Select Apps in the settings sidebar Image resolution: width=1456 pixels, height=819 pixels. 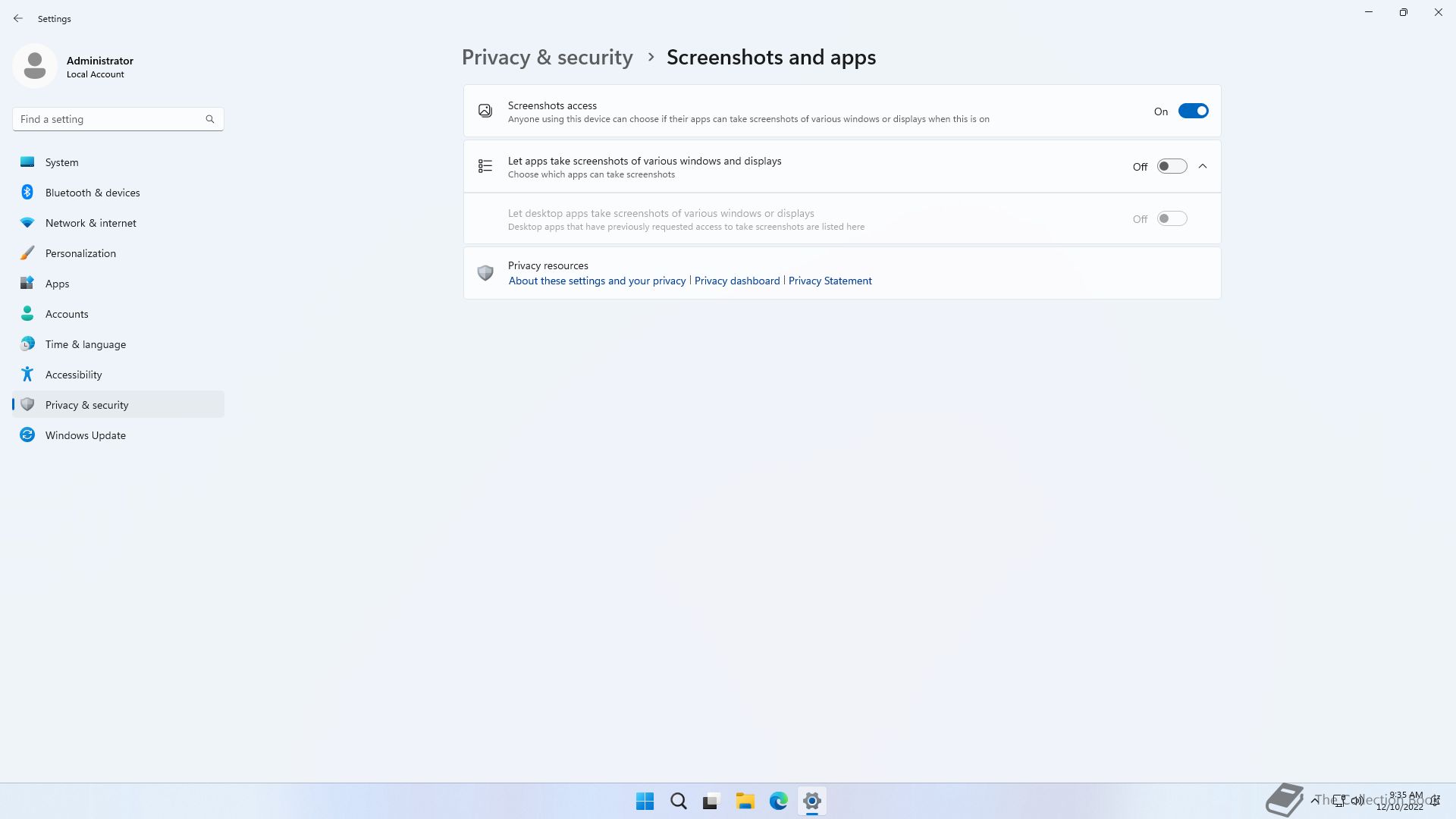click(x=57, y=284)
